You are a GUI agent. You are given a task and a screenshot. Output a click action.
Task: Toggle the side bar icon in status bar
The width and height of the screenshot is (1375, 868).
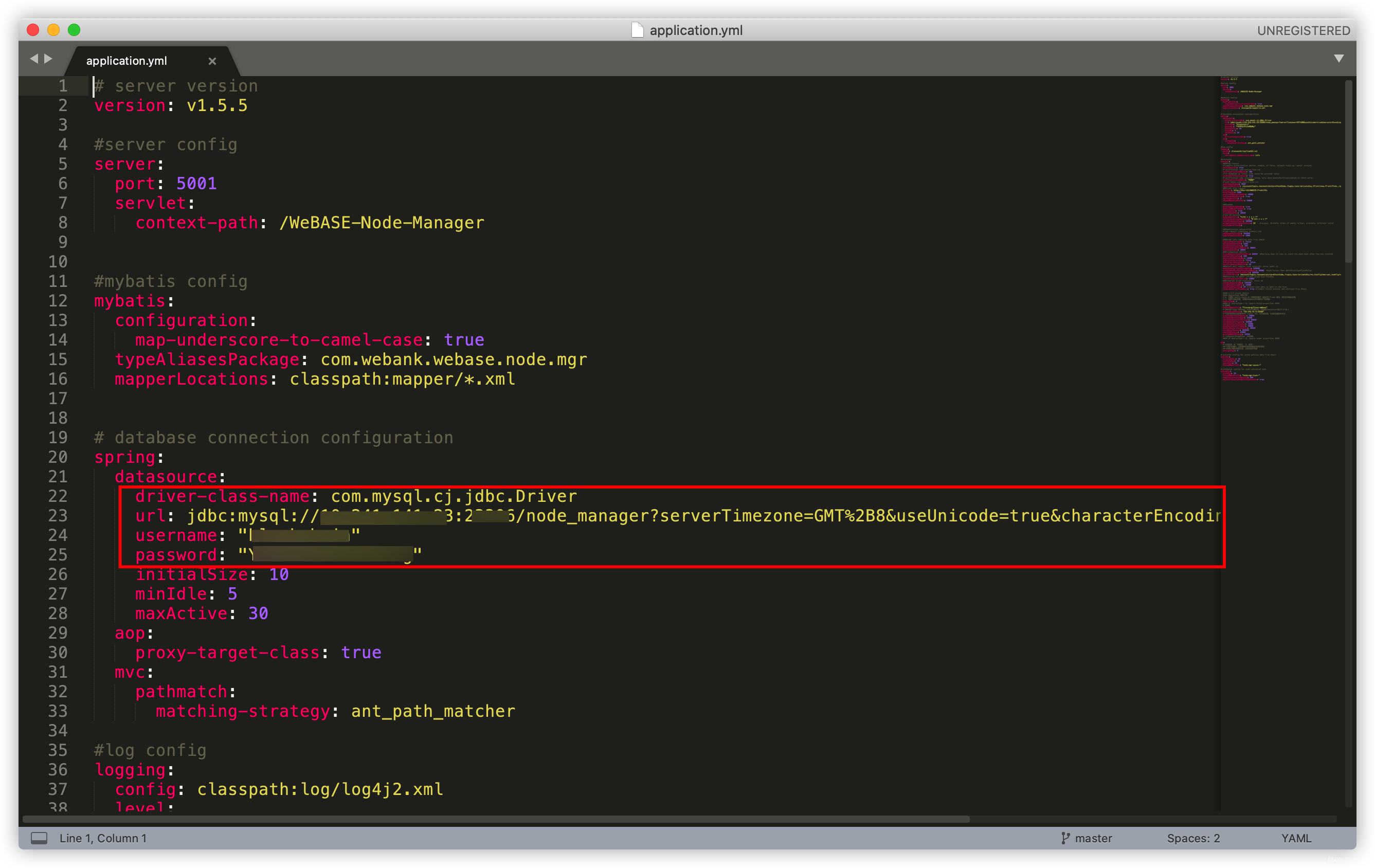click(x=39, y=838)
